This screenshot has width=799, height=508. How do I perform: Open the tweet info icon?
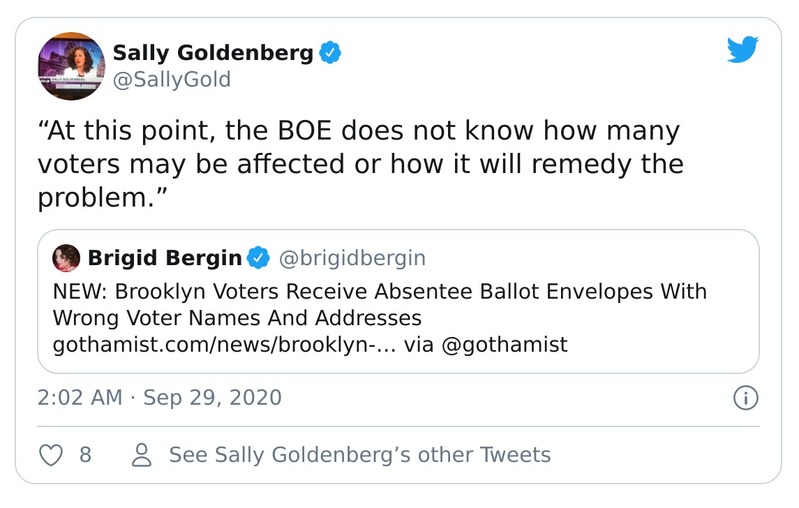pos(745,398)
